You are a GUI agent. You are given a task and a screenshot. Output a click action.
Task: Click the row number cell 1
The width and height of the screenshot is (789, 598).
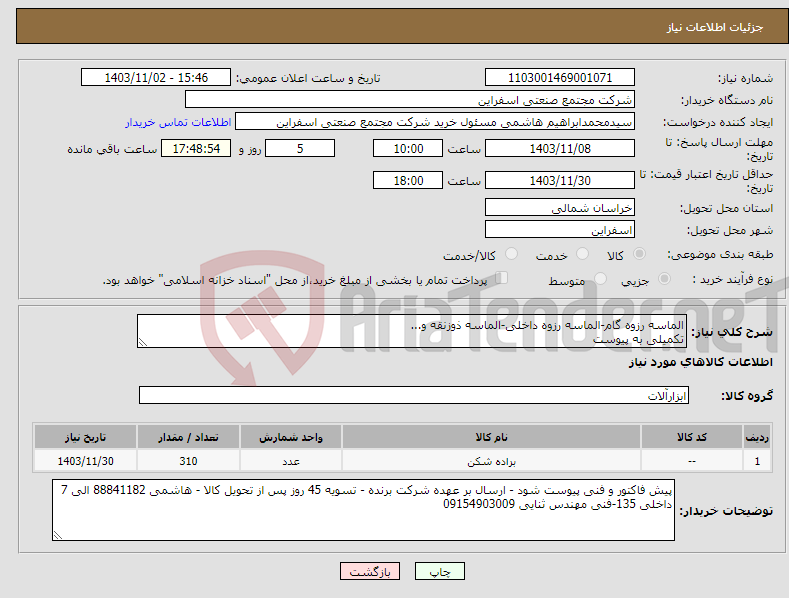tap(757, 461)
